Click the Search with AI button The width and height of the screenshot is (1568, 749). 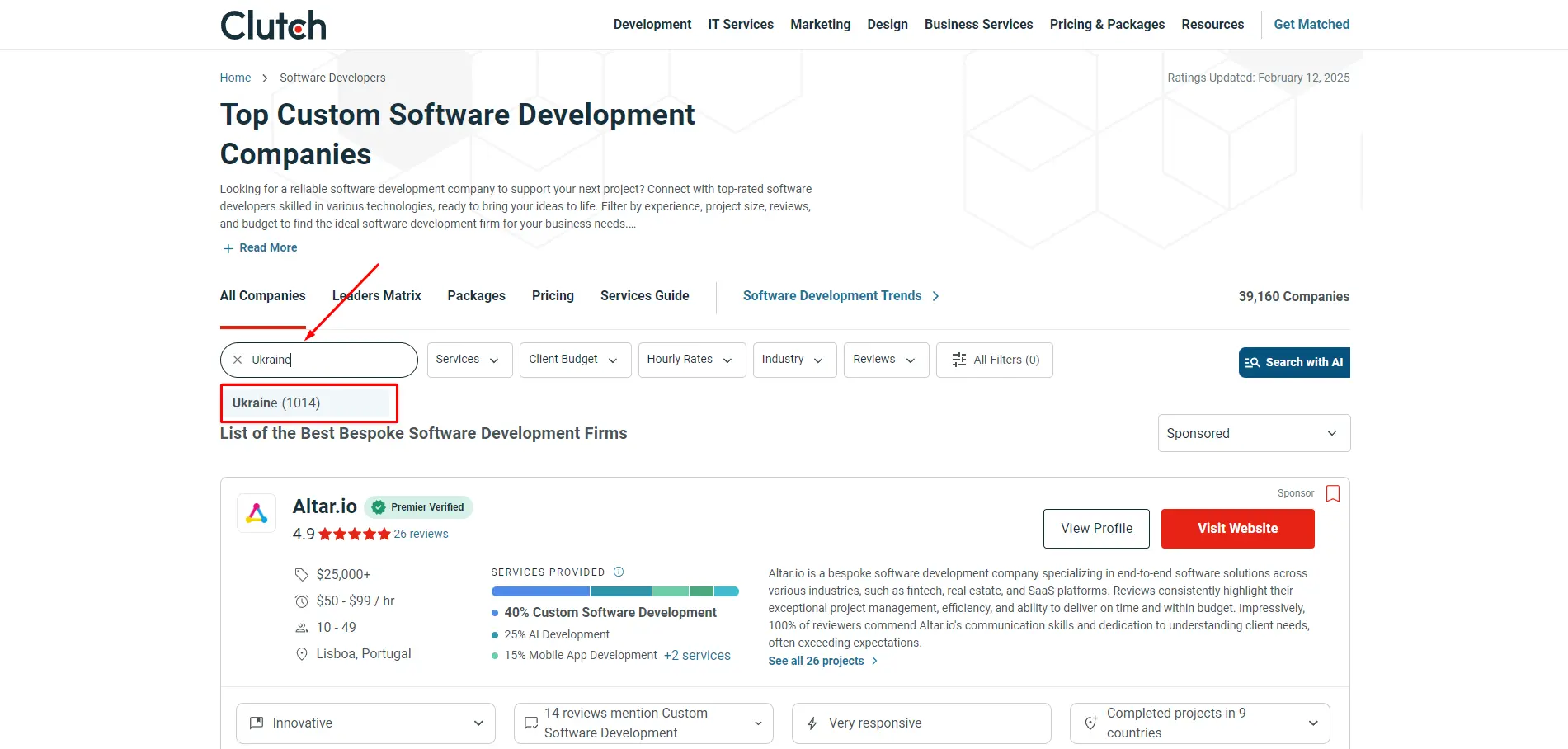click(x=1294, y=362)
